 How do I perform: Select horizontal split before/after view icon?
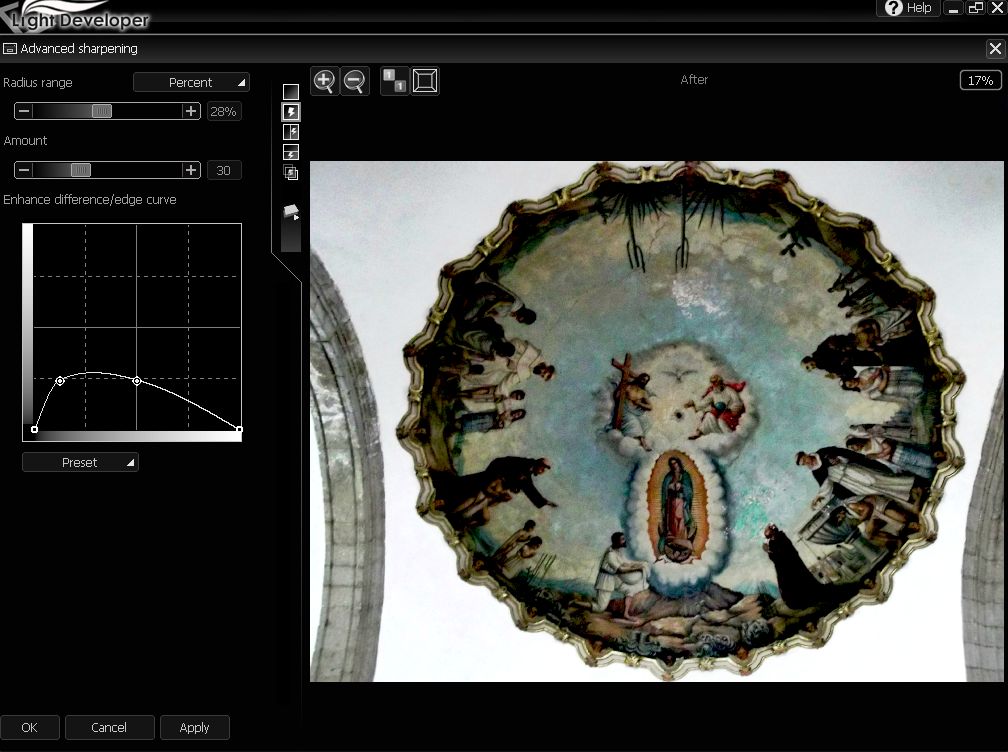291,152
